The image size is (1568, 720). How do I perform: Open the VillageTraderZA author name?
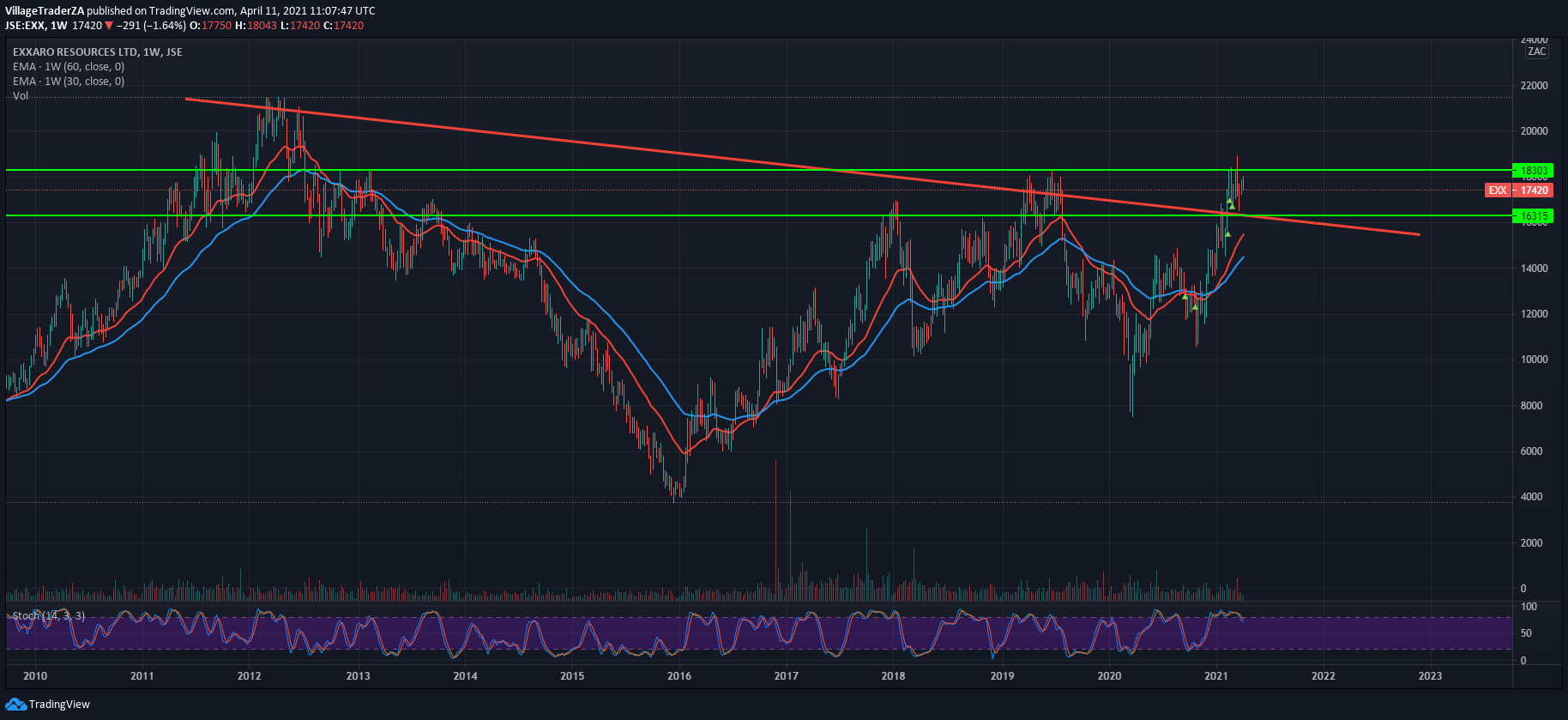45,11
